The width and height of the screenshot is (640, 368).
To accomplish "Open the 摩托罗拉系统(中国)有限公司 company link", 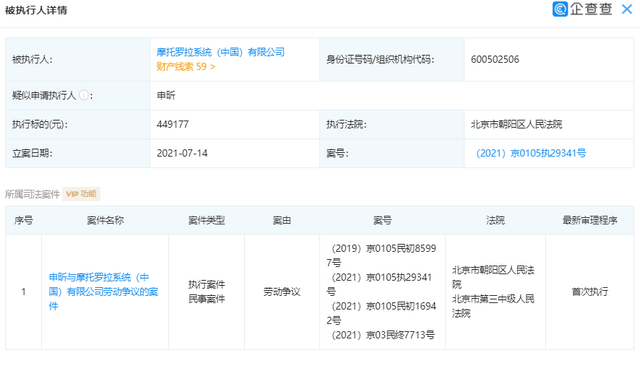I will 220,52.
